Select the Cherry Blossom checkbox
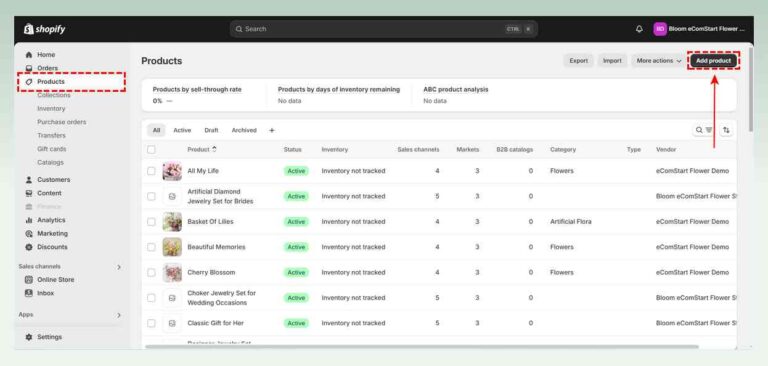This screenshot has width=768, height=366. [151, 272]
